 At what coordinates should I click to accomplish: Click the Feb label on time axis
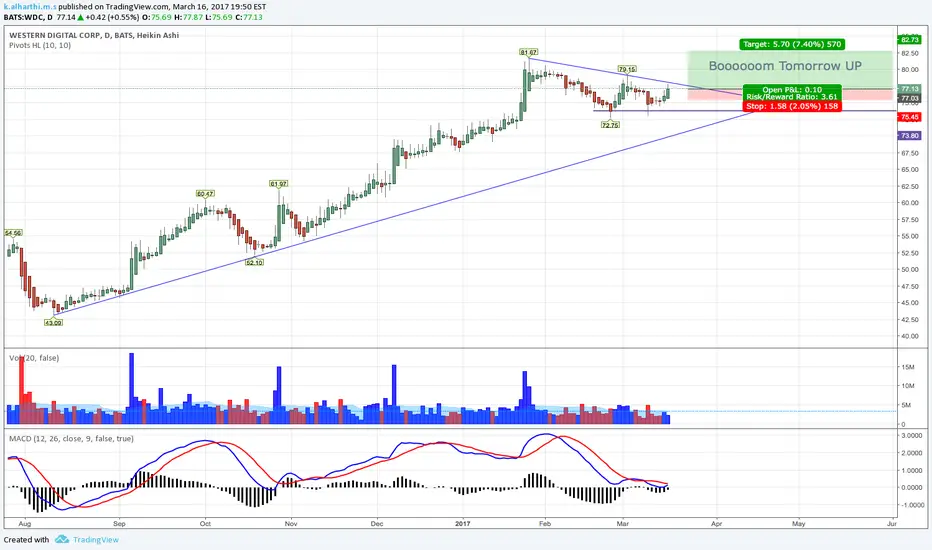coord(544,524)
